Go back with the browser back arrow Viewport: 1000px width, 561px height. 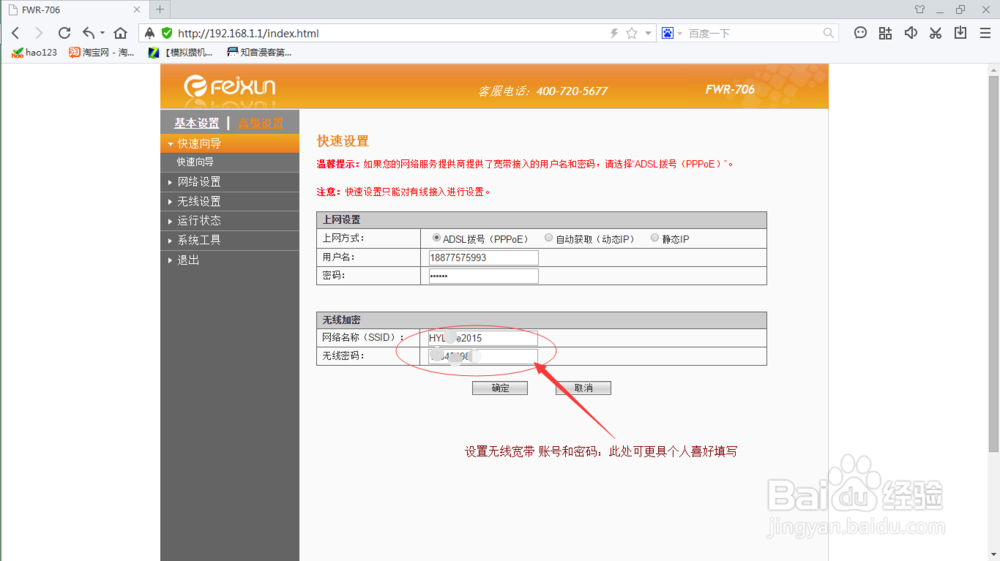[16, 33]
